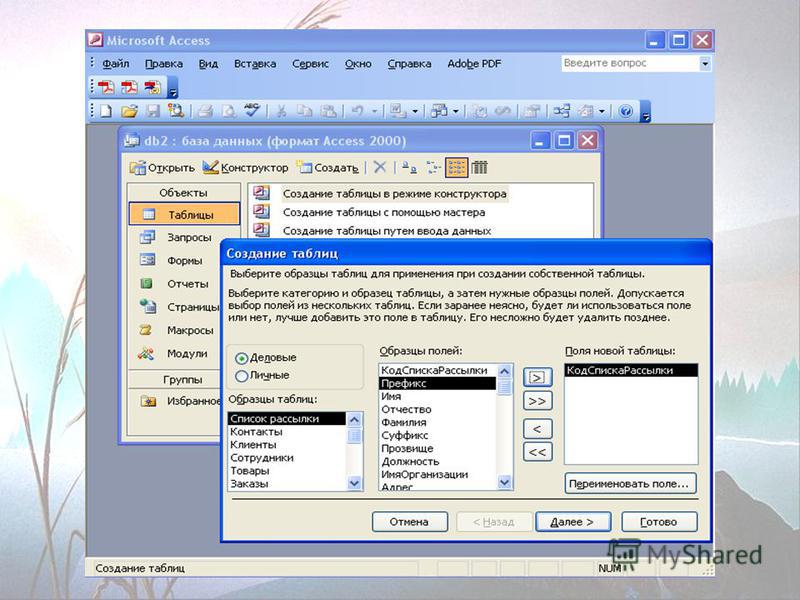Image resolution: width=800 pixels, height=600 pixels.
Task: Run the ABC spelling check icon
Action: click(252, 110)
